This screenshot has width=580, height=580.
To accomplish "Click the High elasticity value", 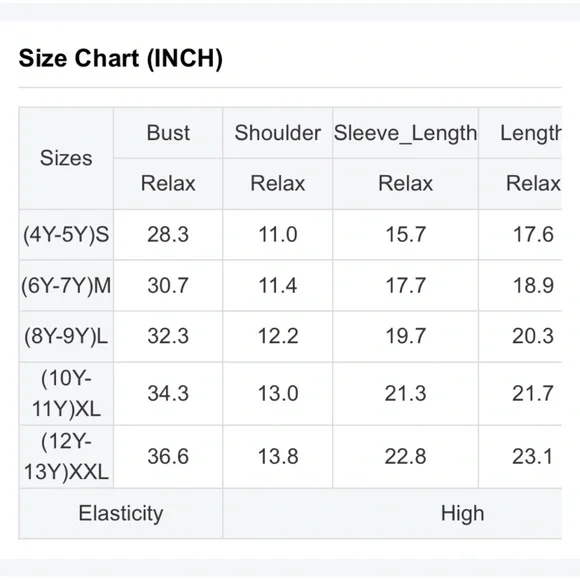I will click(x=462, y=513).
